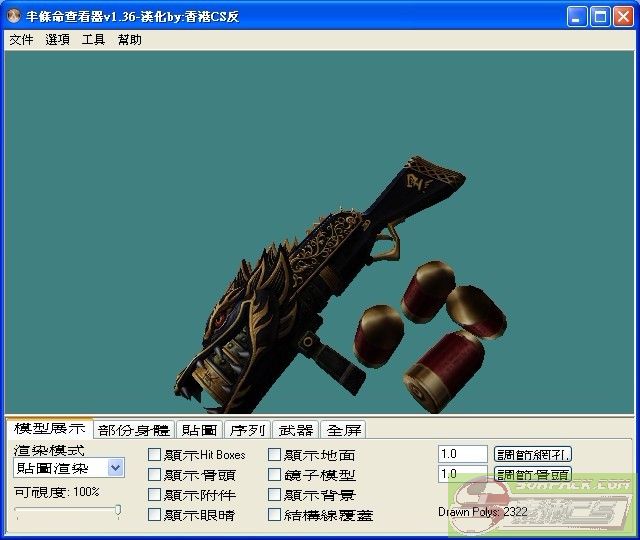640x540 pixels.
Task: Open the 幫助 menu
Action: (x=129, y=40)
